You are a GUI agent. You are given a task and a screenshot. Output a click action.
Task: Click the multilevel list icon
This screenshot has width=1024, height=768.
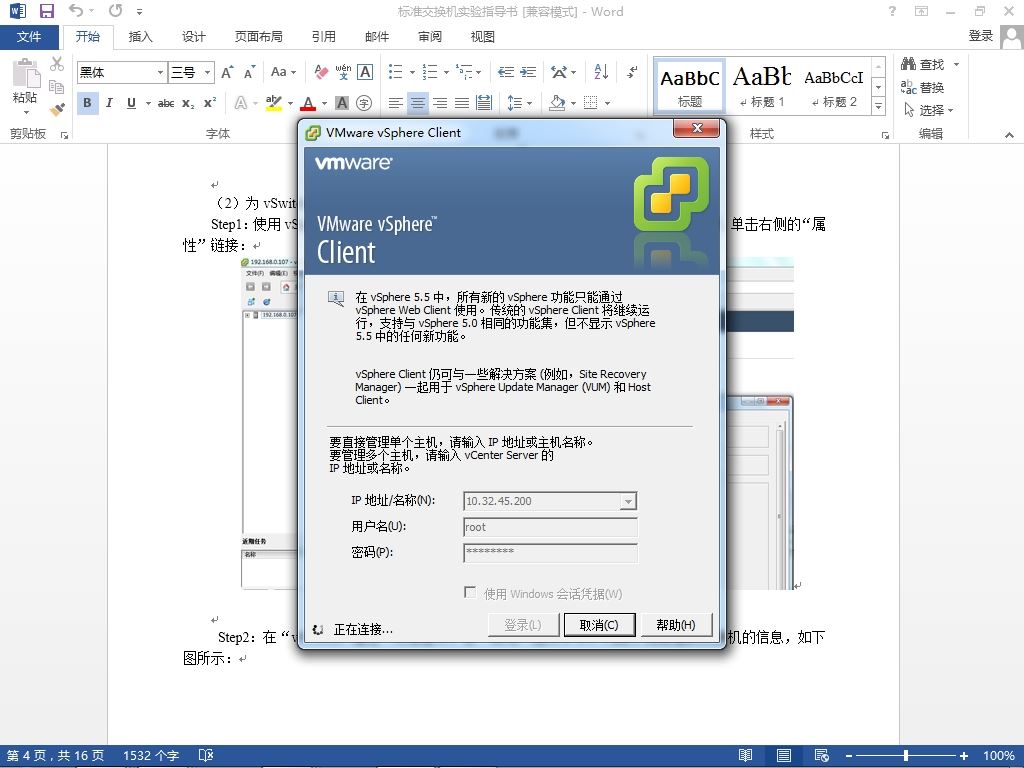click(464, 72)
